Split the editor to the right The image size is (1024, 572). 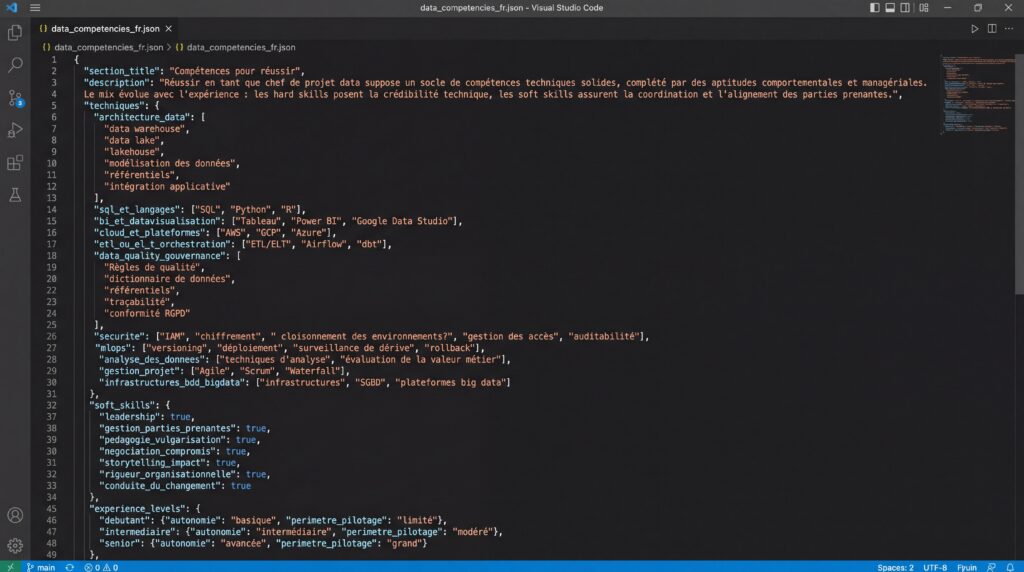click(992, 29)
